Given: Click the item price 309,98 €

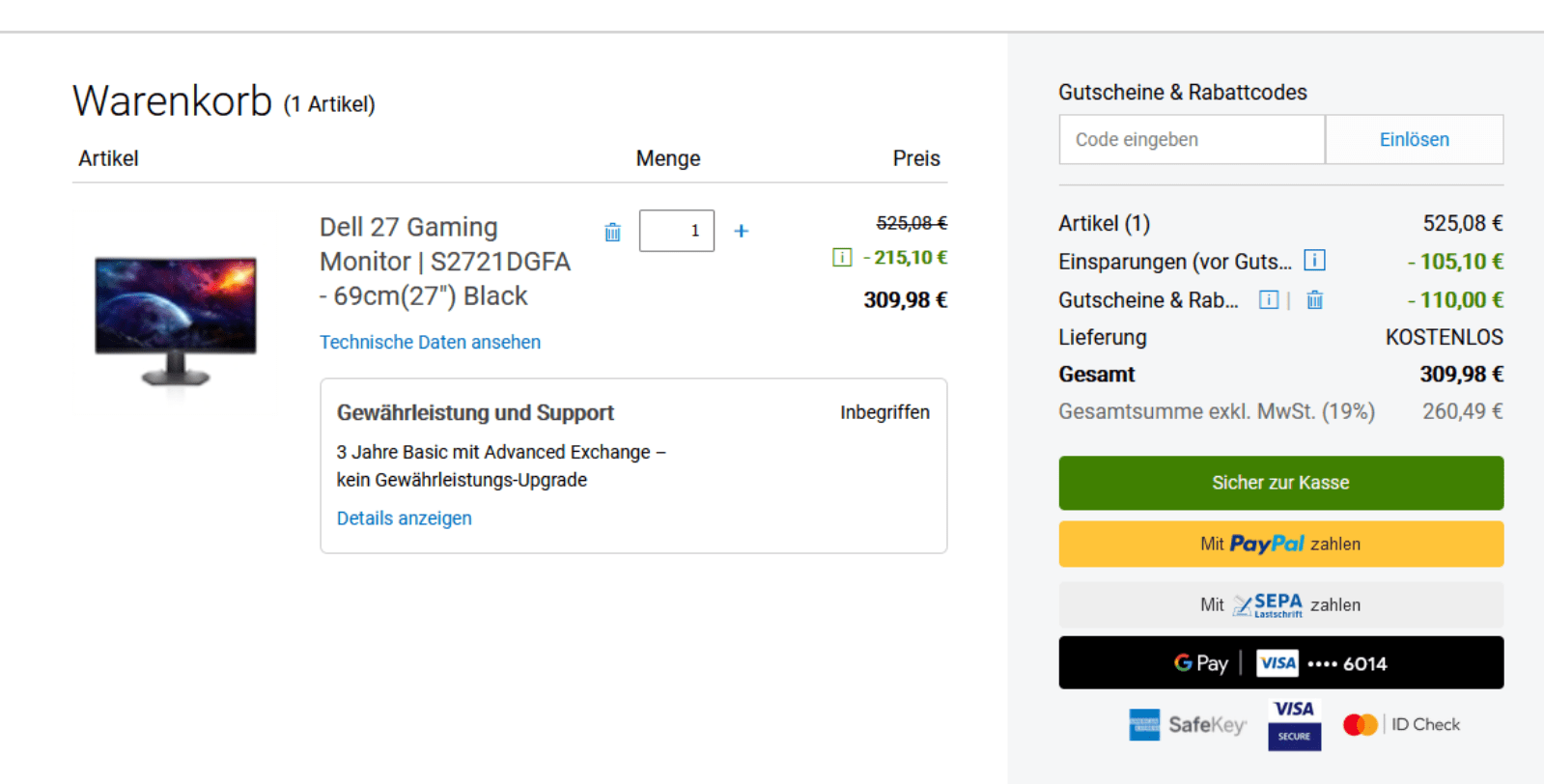Looking at the screenshot, I should click(x=905, y=300).
